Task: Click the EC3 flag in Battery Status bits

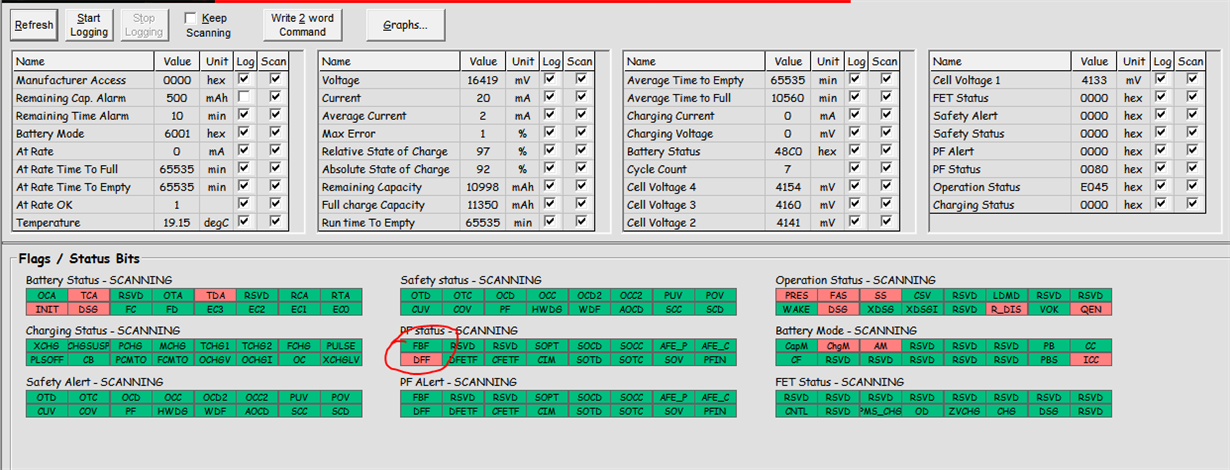Action: [216, 308]
